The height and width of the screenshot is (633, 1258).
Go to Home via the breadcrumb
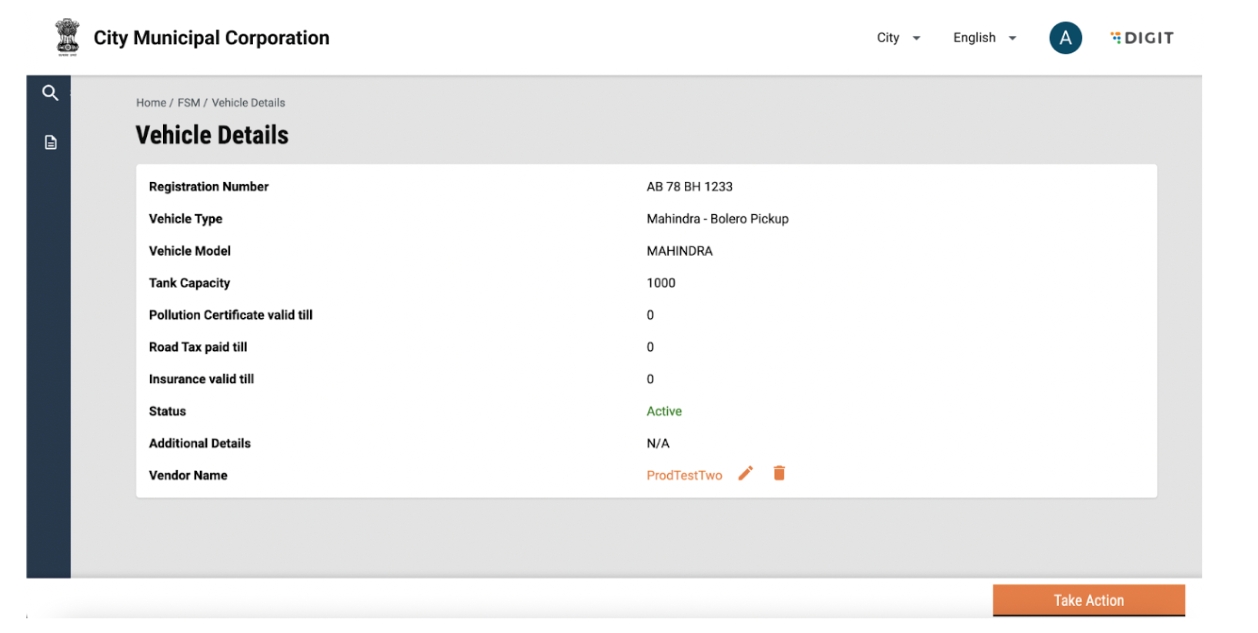[151, 103]
